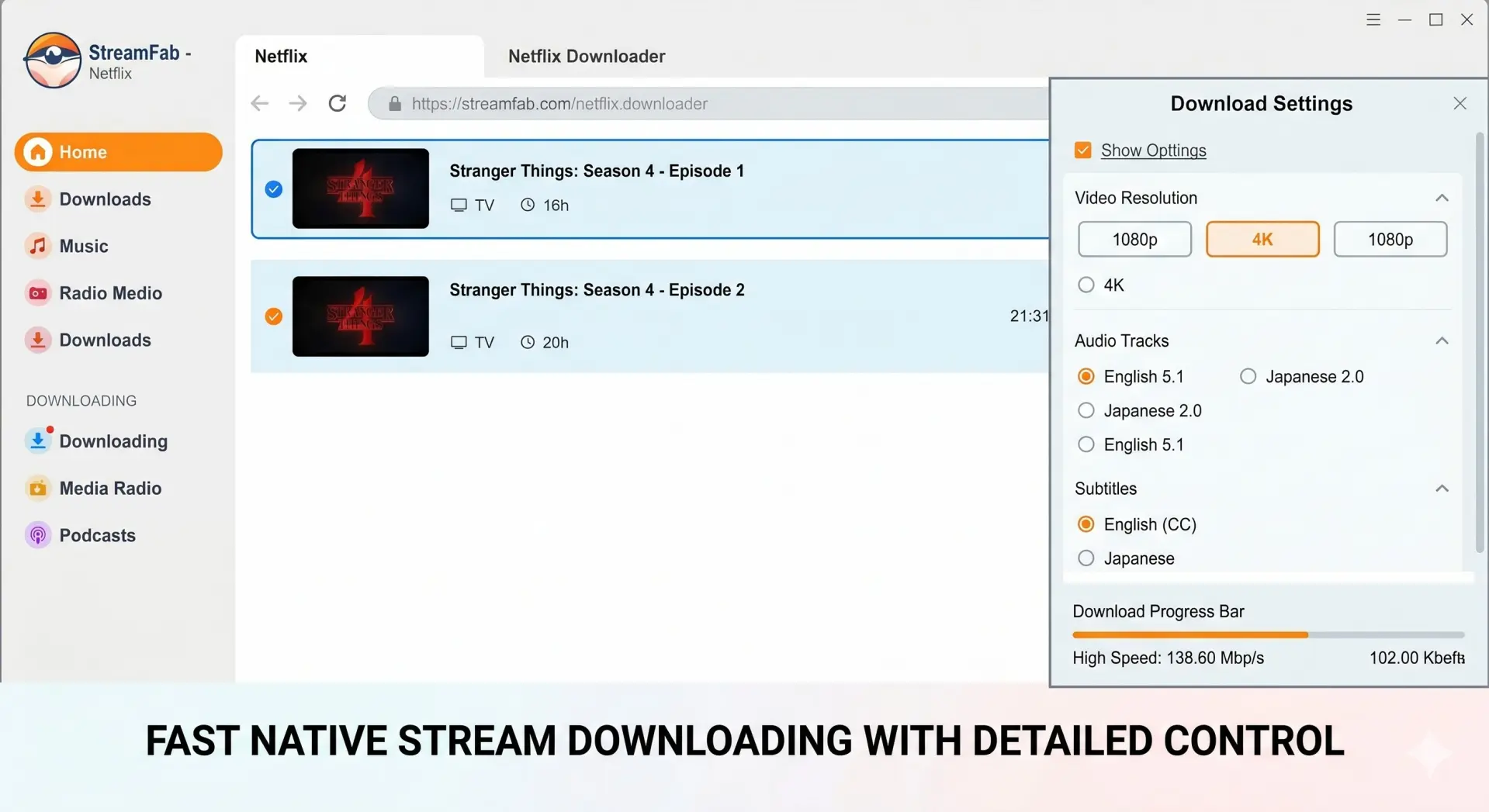Click the Downloading icon with the red dot
Viewport: 1489px width, 812px height.
click(x=38, y=440)
